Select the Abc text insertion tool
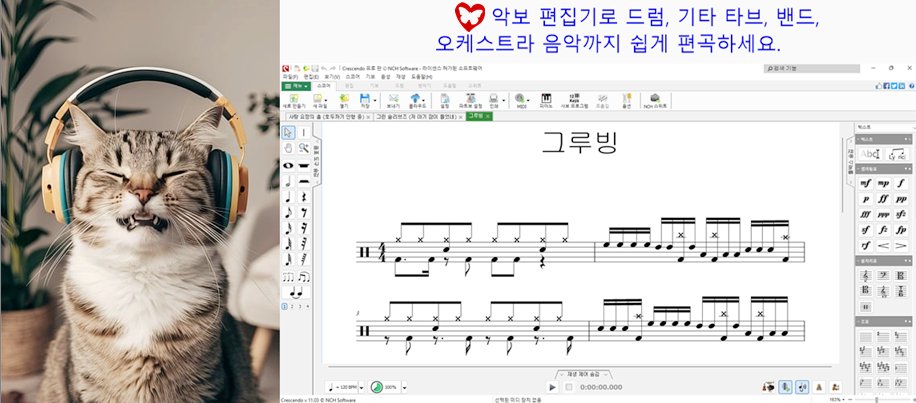916x403 pixels. coord(870,154)
